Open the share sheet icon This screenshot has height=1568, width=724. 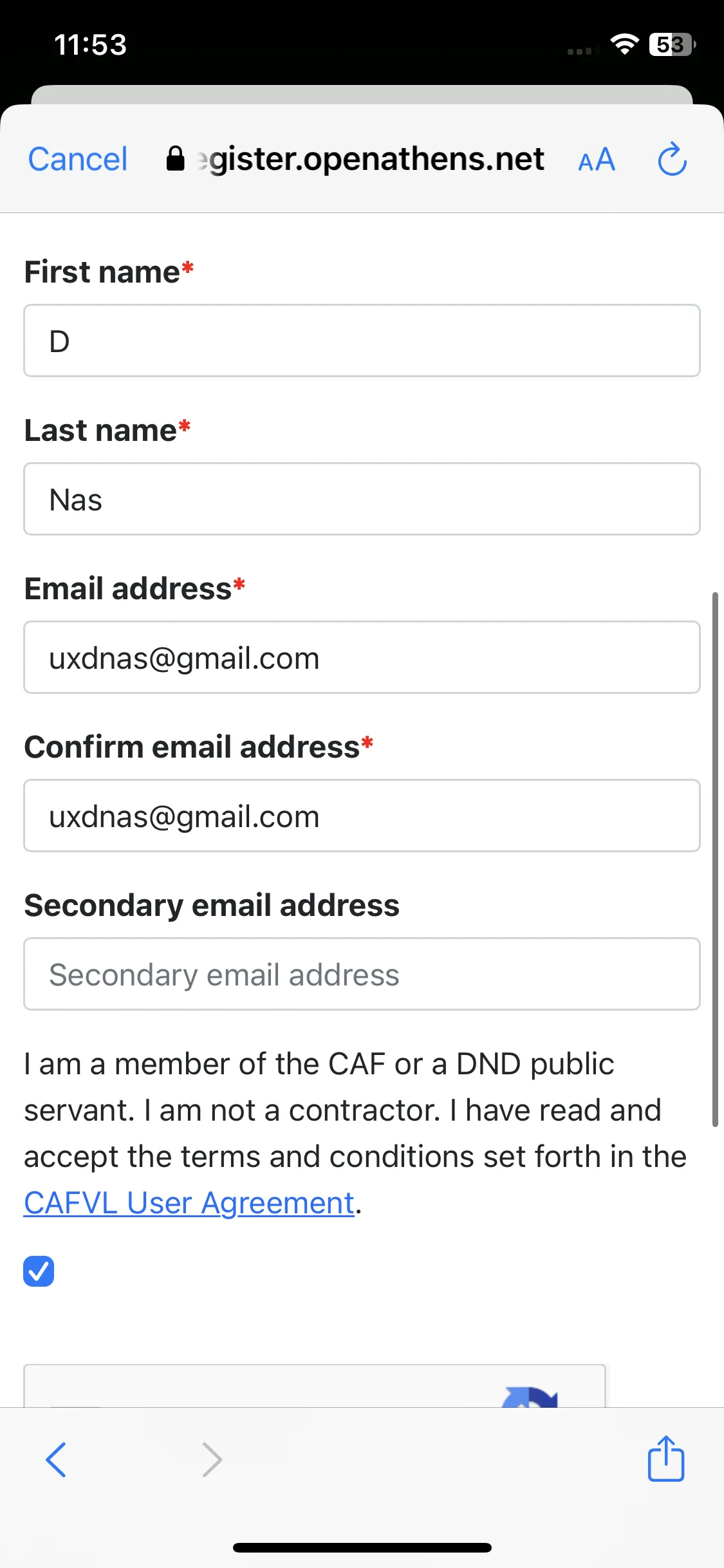665,1458
